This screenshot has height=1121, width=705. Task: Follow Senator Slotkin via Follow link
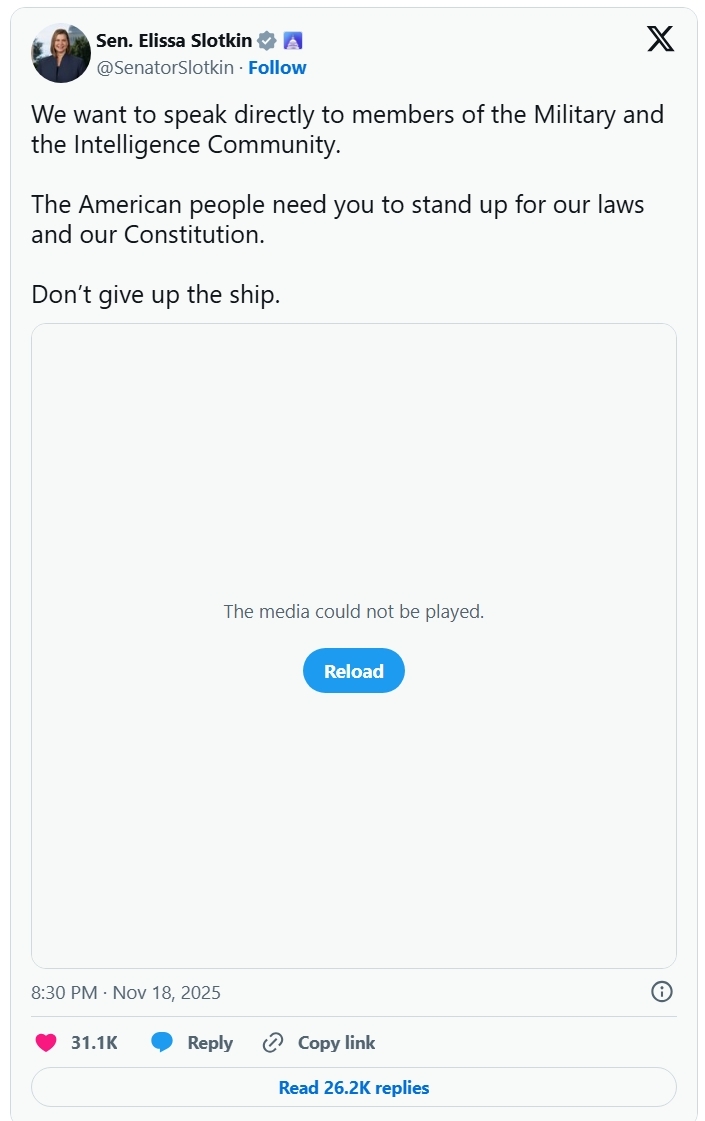[x=277, y=67]
